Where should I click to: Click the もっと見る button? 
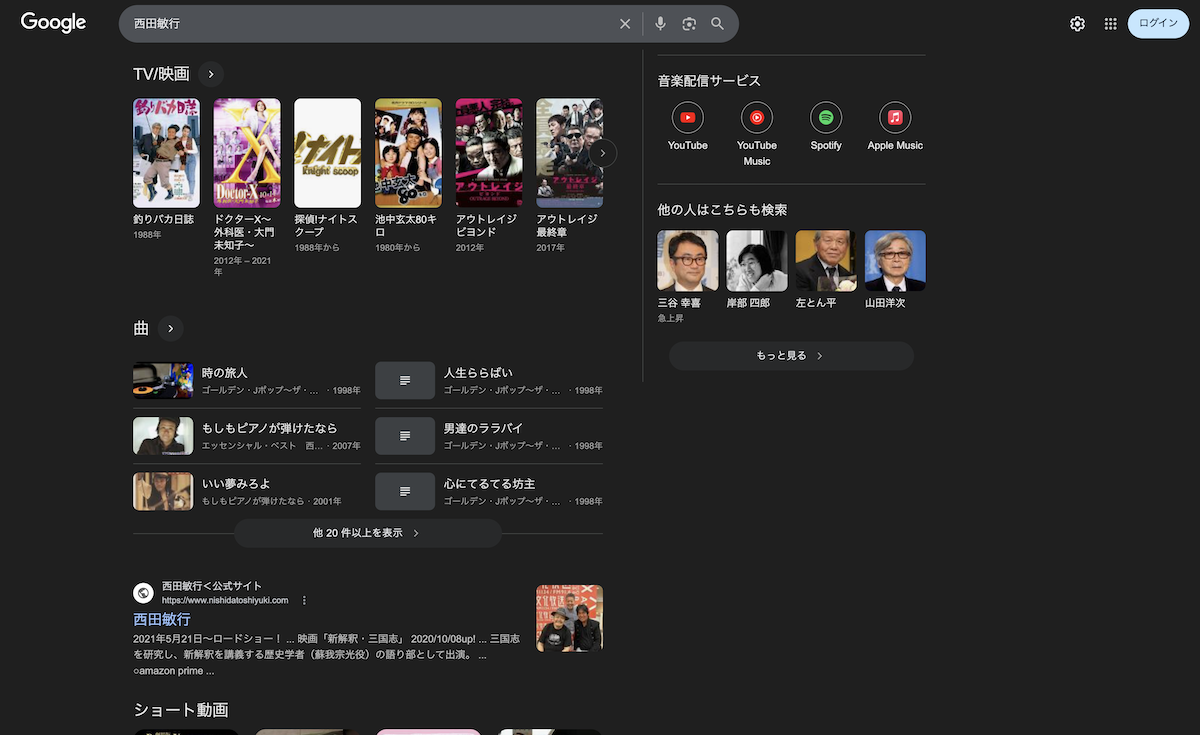click(791, 356)
